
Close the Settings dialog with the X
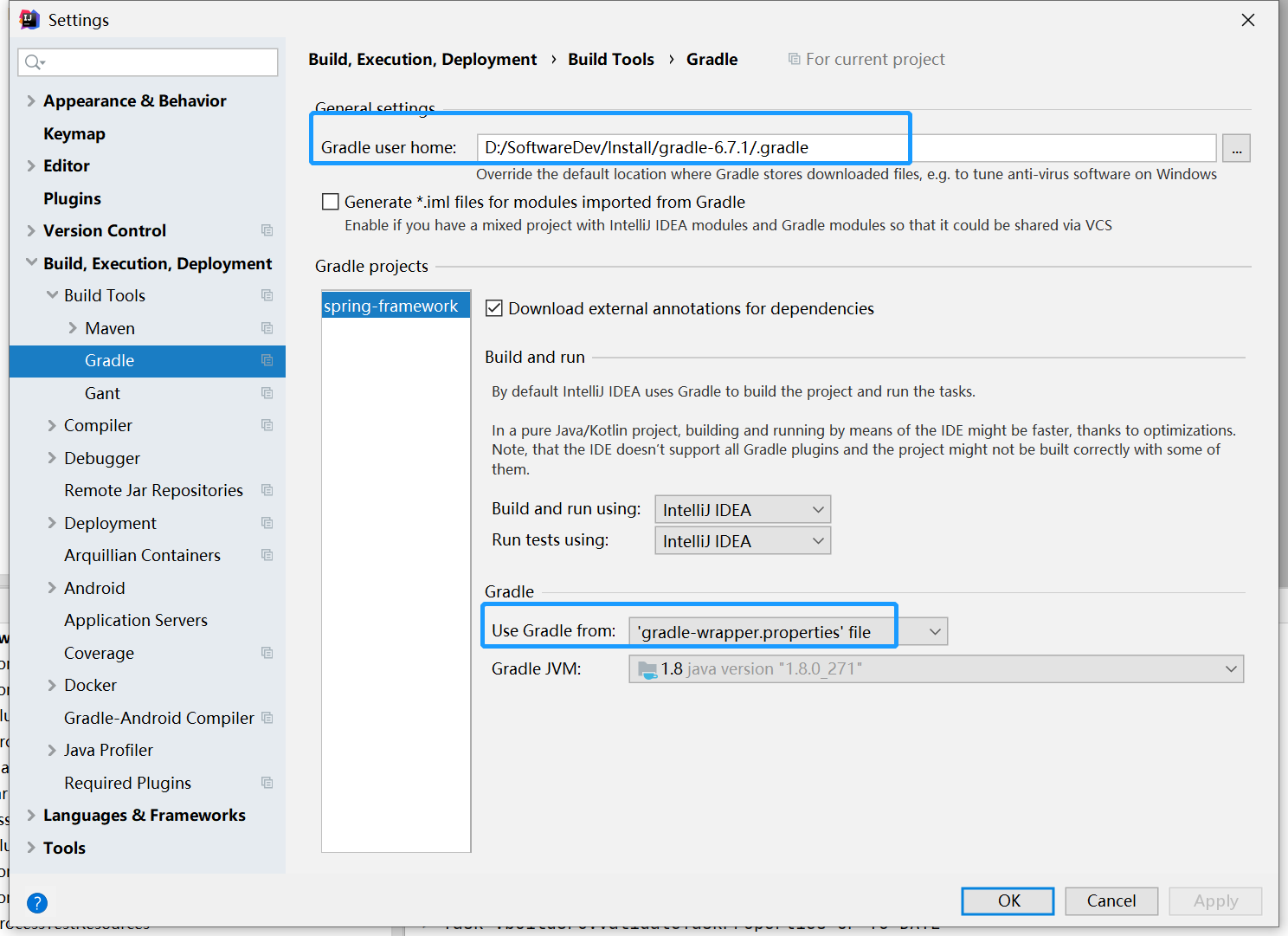1247,20
